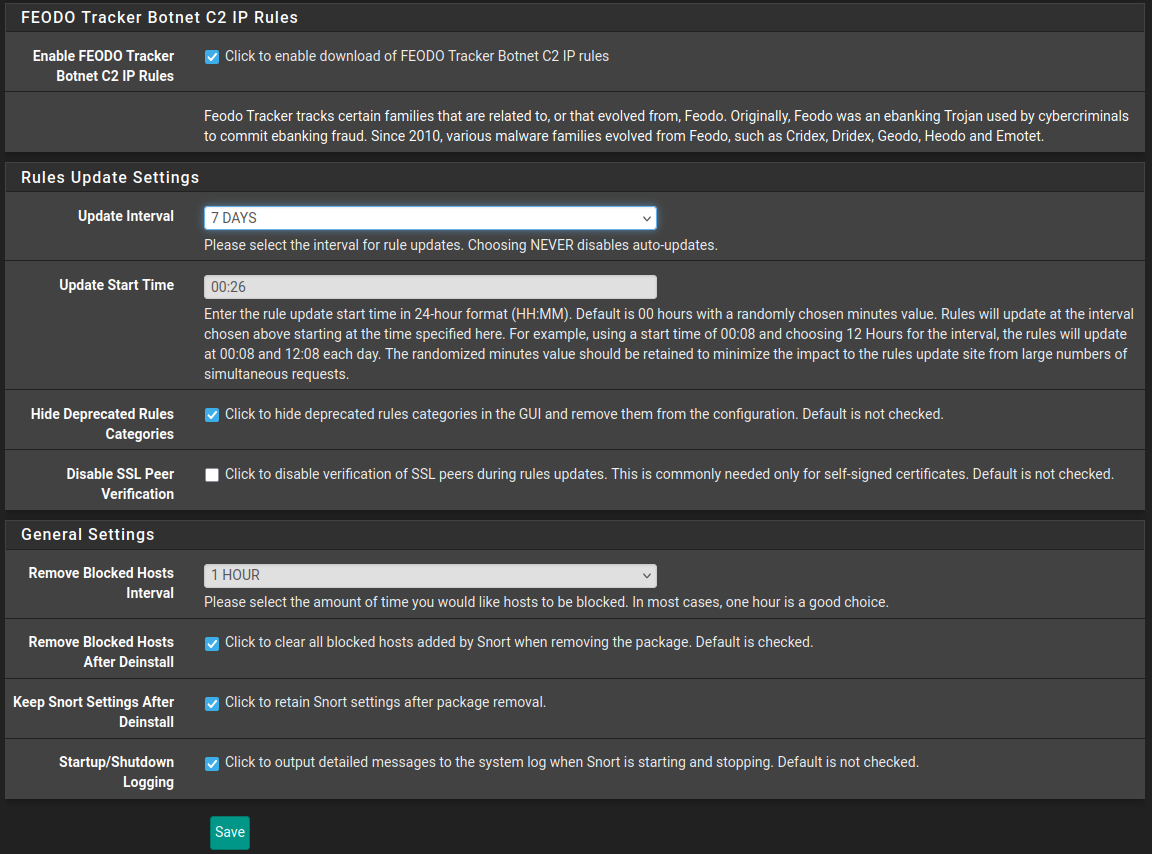Click the 'Update Start Time' label
The width and height of the screenshot is (1152, 854).
click(116, 286)
